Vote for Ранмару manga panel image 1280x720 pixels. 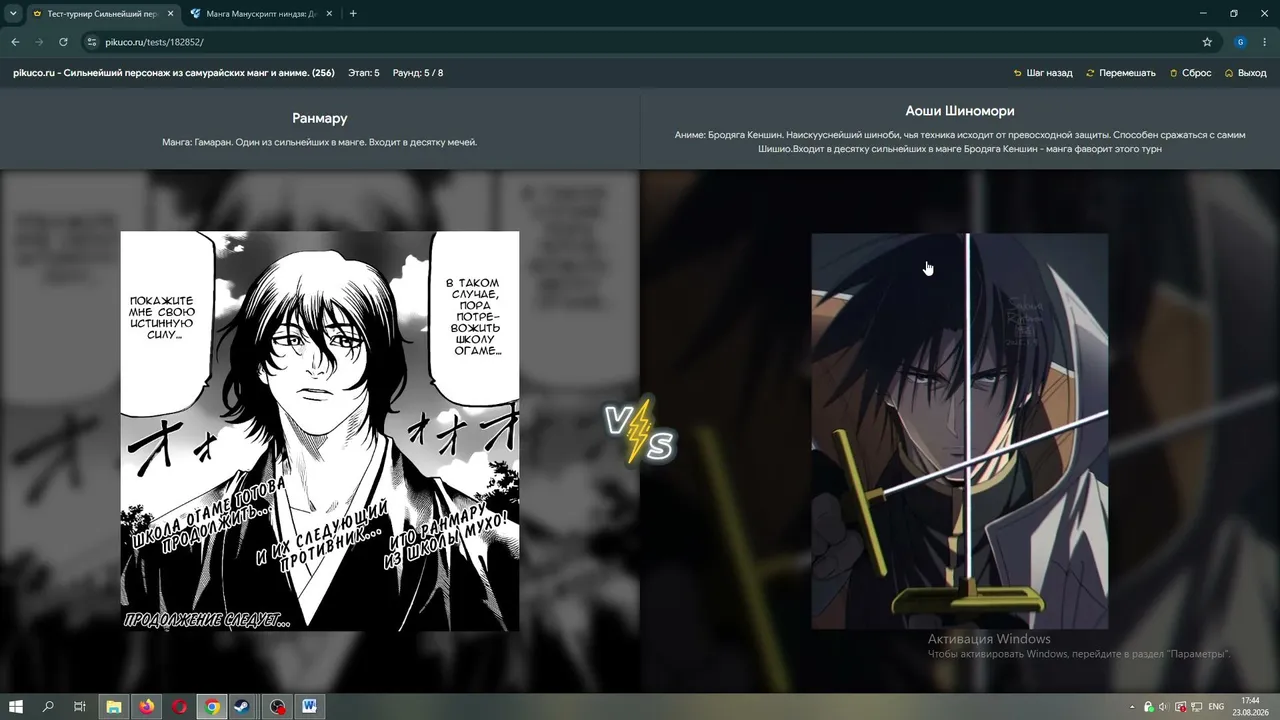(320, 431)
